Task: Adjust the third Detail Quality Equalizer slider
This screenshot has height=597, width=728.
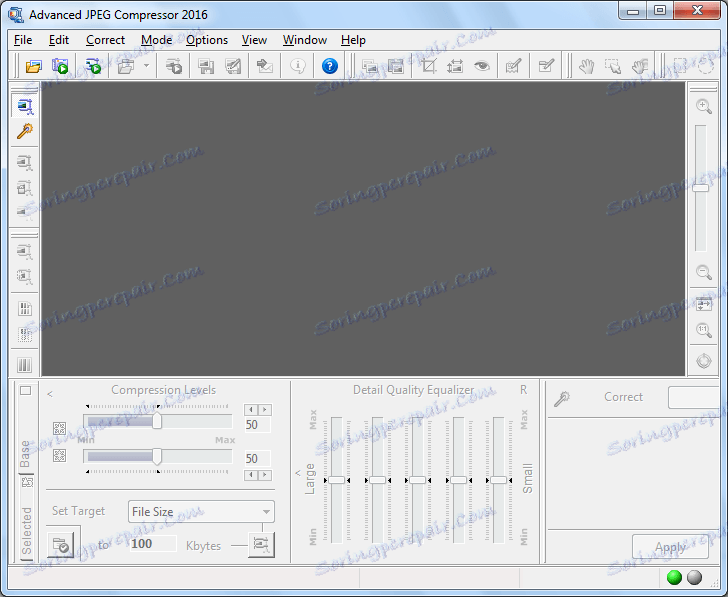Action: pyautogui.click(x=417, y=480)
